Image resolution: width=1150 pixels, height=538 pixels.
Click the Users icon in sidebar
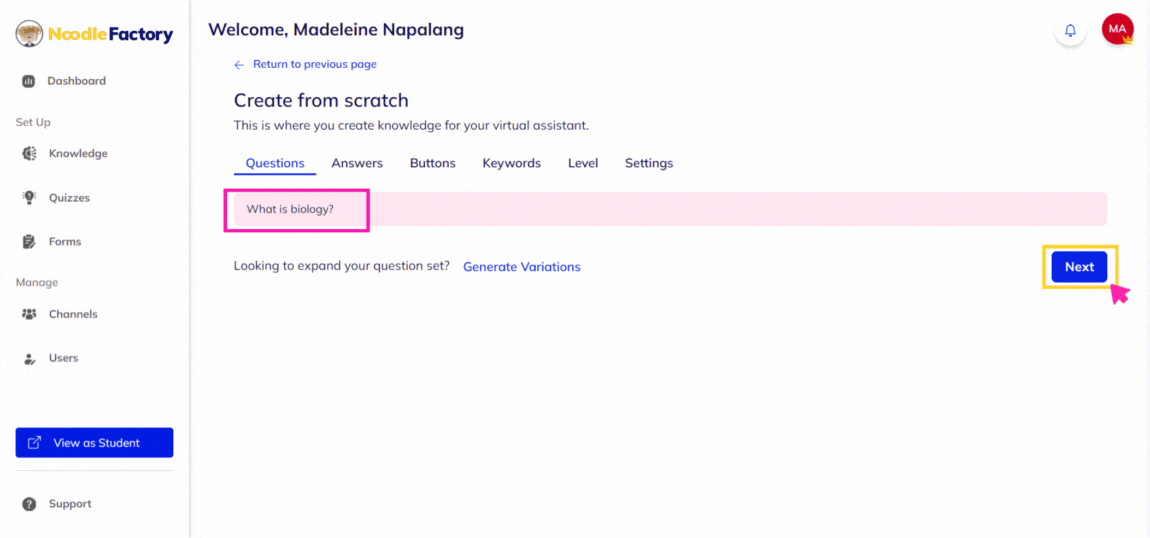click(x=29, y=358)
